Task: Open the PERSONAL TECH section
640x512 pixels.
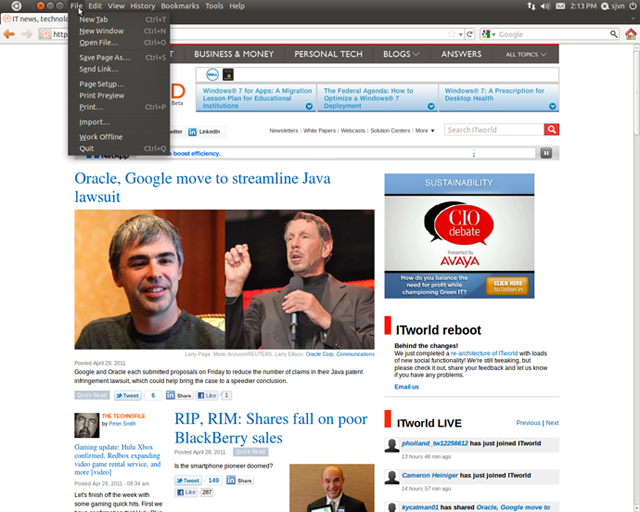Action: [x=329, y=54]
